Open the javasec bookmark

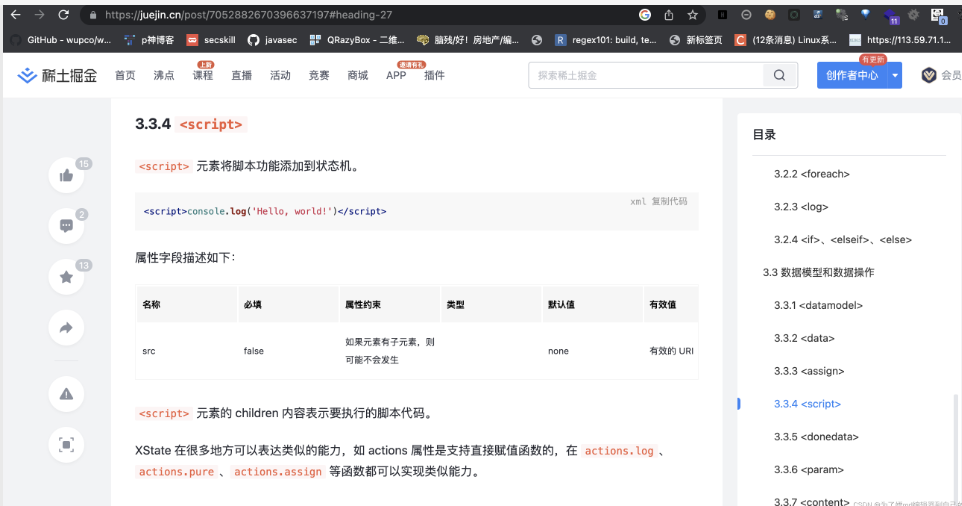click(272, 40)
